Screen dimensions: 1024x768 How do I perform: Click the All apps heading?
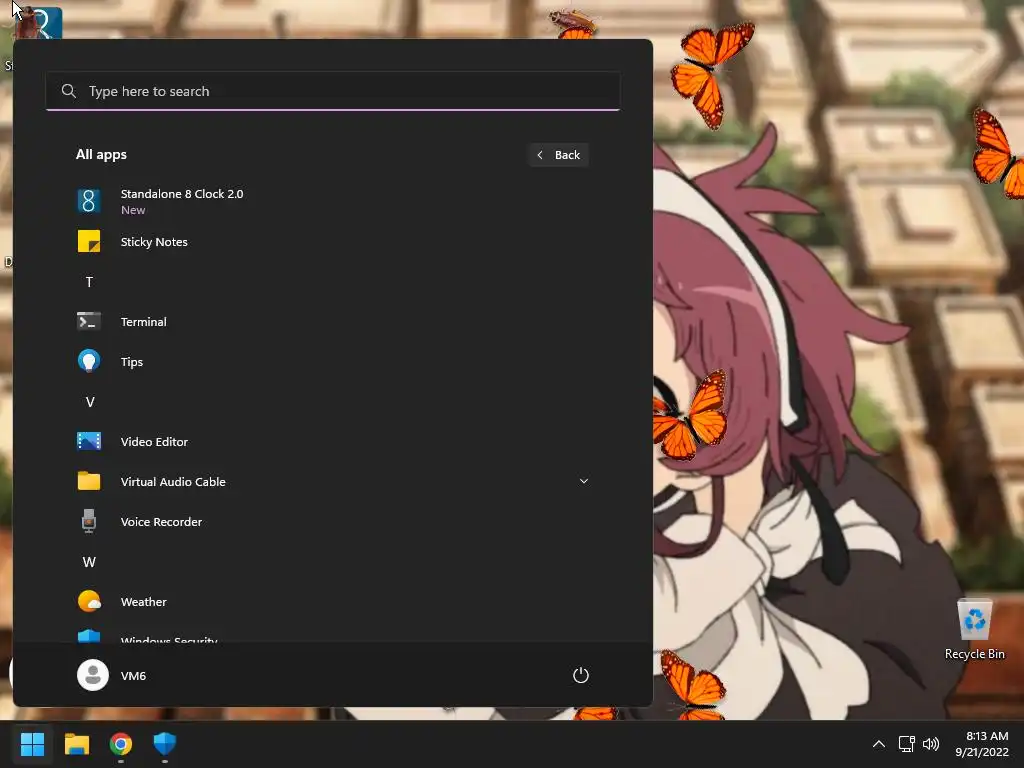(x=101, y=155)
